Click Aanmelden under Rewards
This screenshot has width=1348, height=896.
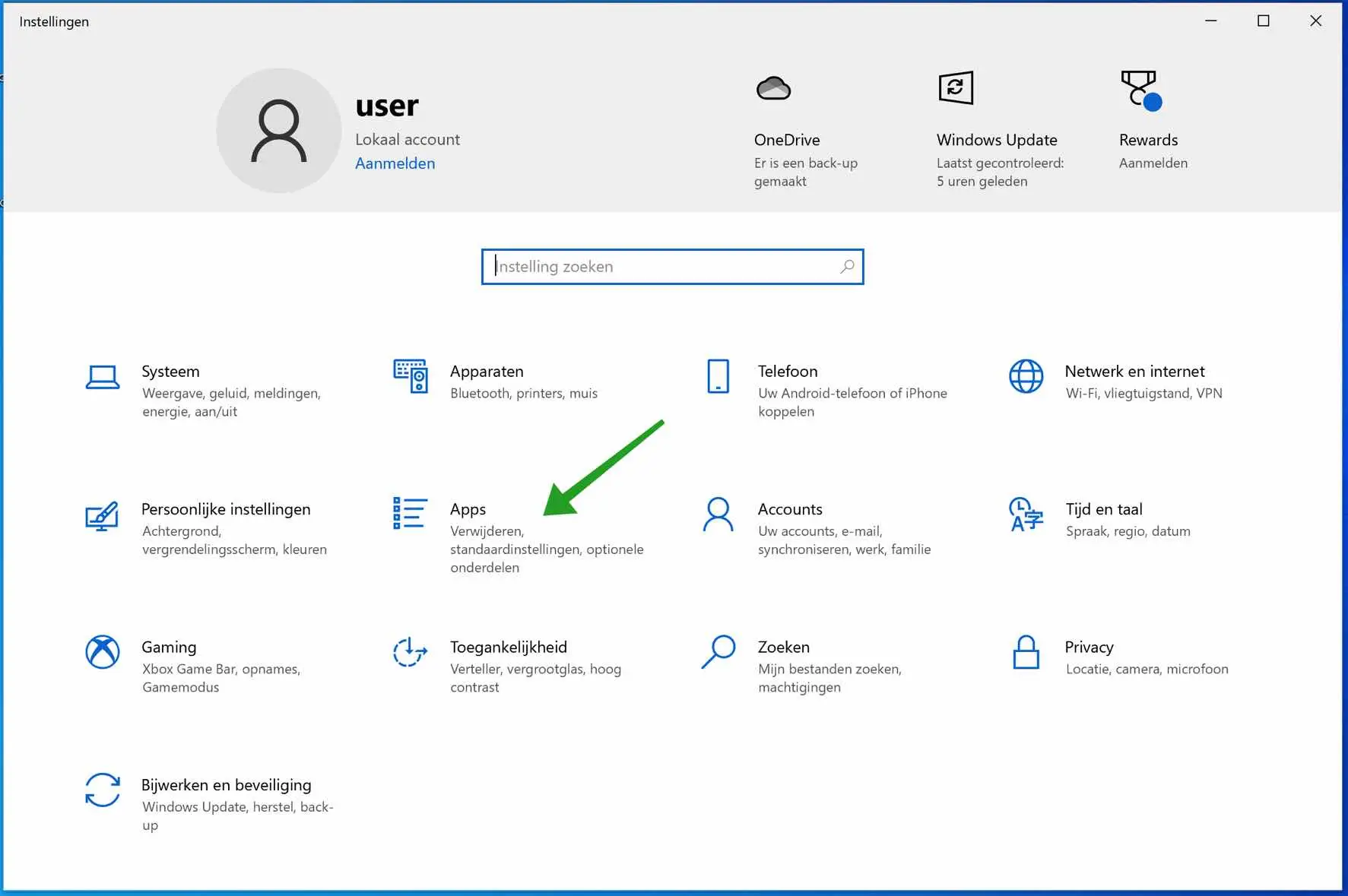(1153, 163)
